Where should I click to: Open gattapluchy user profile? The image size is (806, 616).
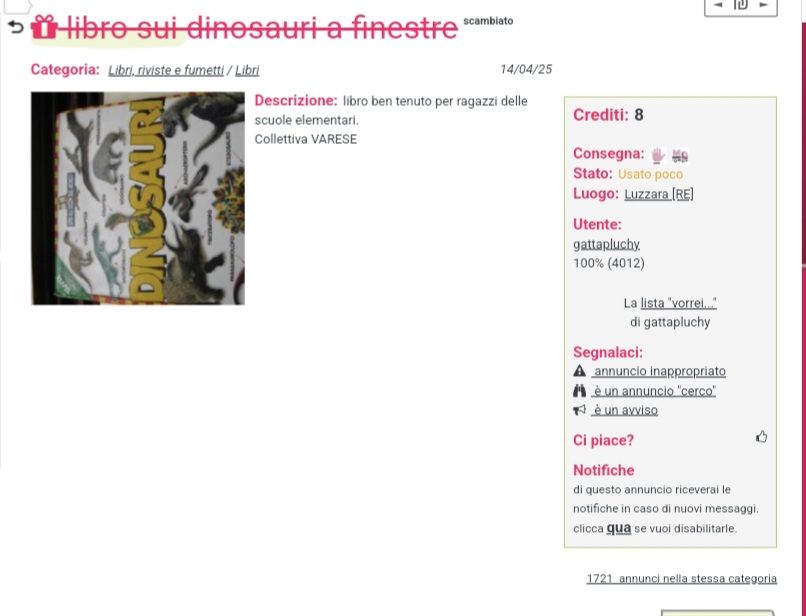coord(607,244)
